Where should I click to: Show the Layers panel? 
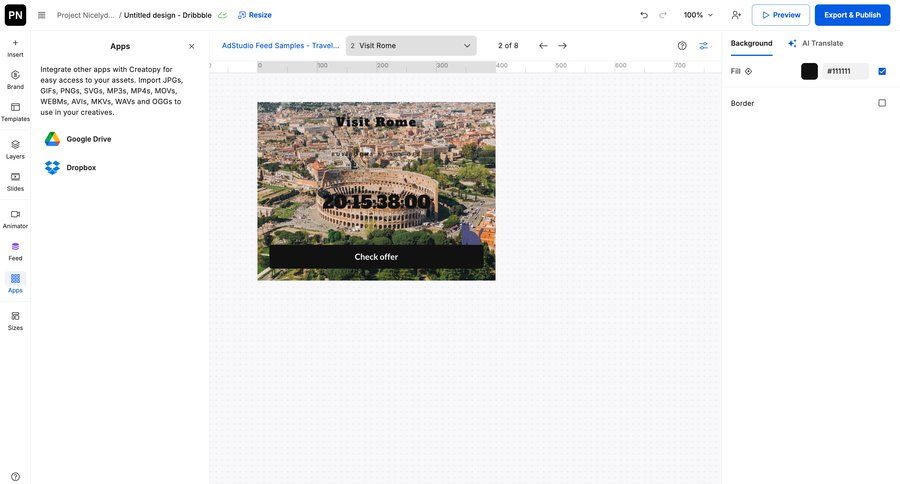[x=15, y=149]
